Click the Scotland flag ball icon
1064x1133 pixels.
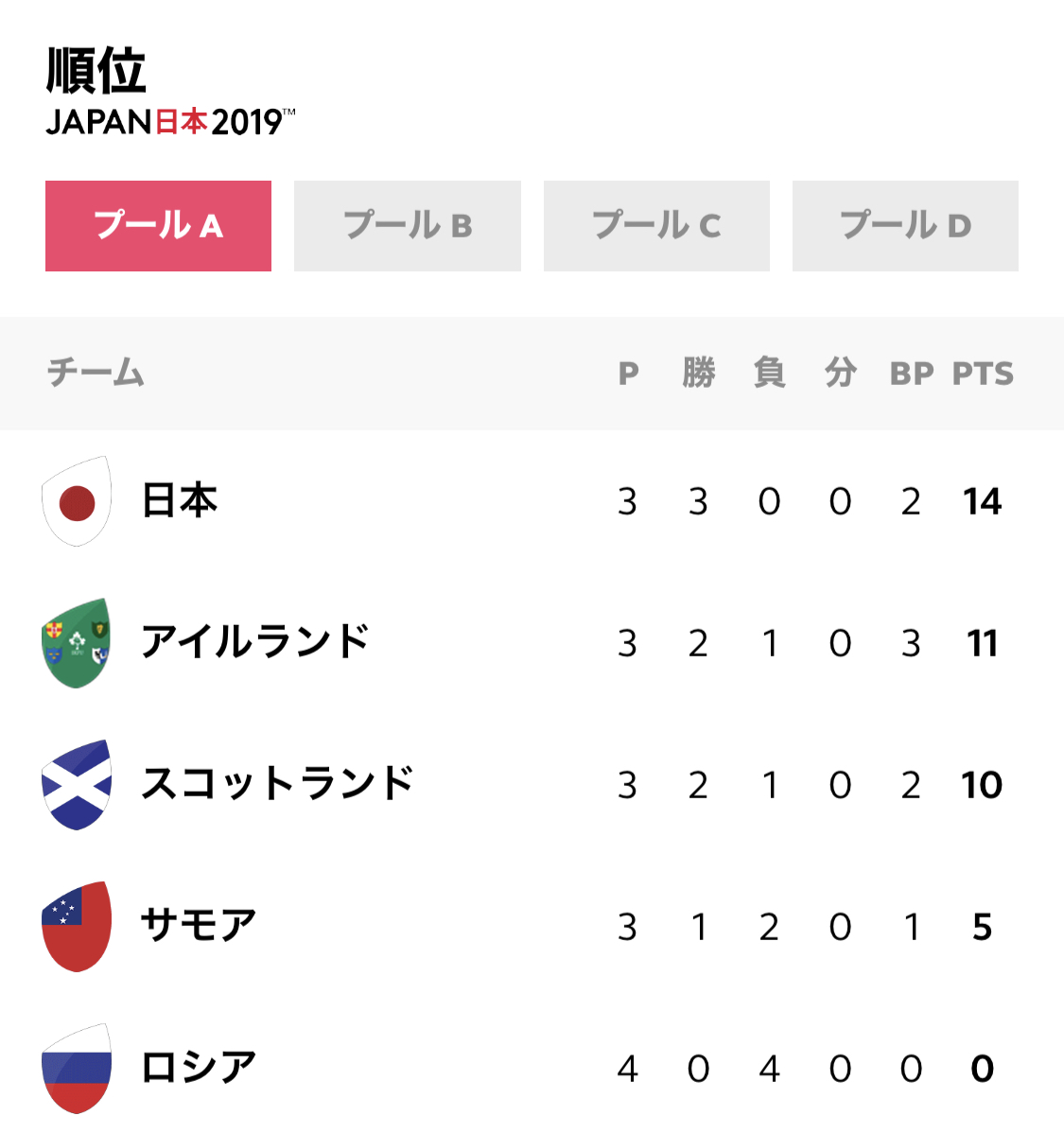[77, 785]
